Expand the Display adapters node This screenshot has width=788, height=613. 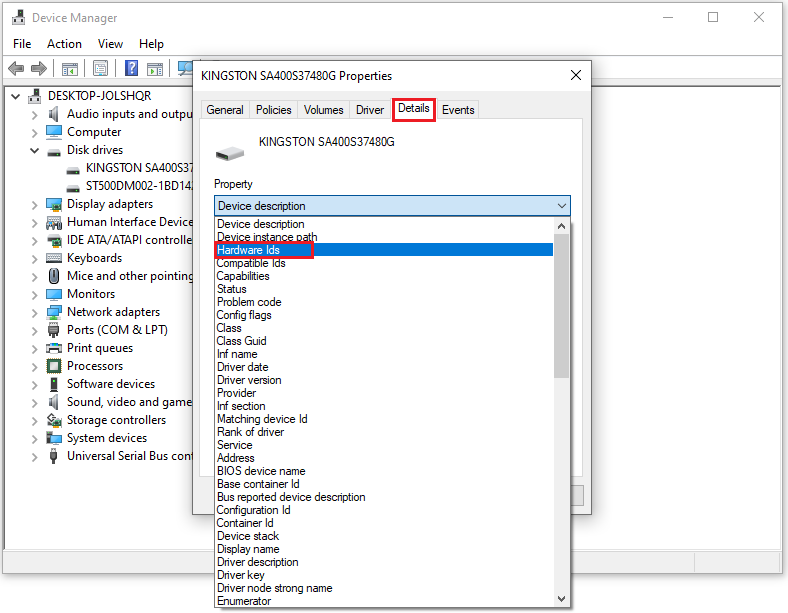point(34,205)
